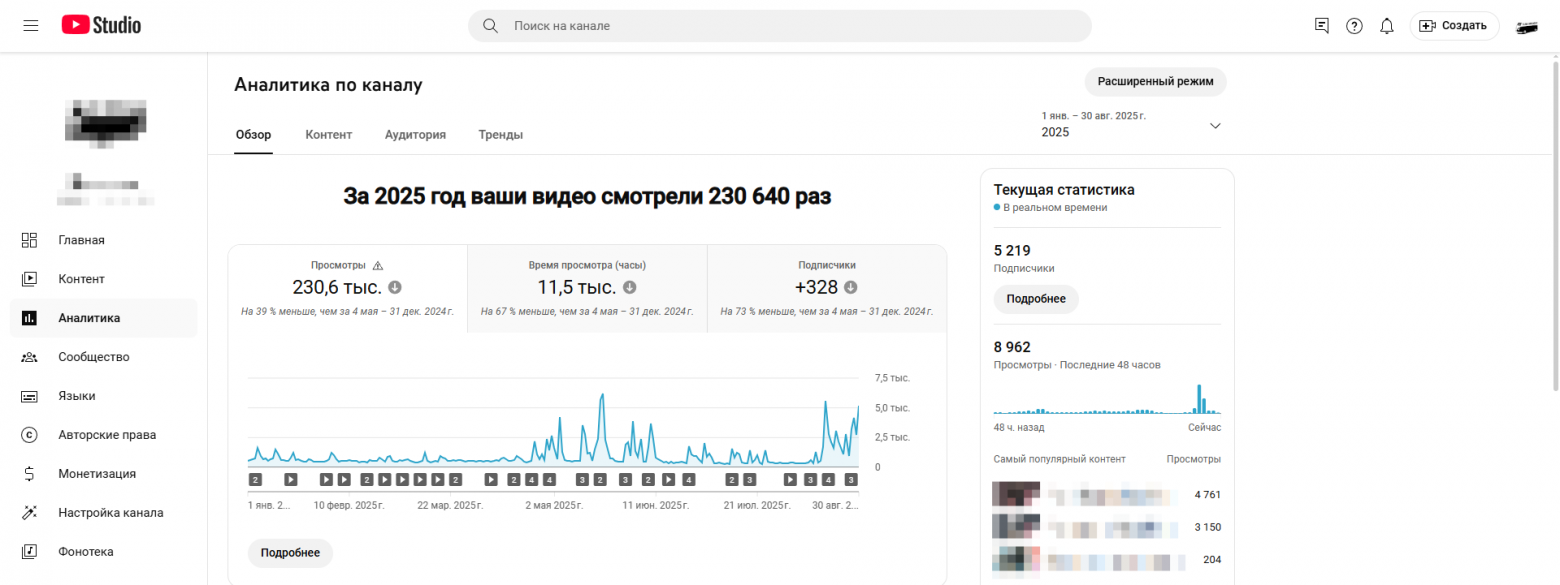Click the Создать button
This screenshot has width=1560, height=585.
coord(1454,25)
